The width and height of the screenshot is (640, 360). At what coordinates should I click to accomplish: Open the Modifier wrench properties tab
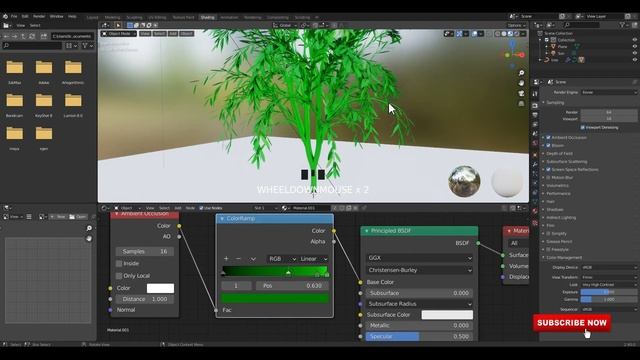(535, 164)
